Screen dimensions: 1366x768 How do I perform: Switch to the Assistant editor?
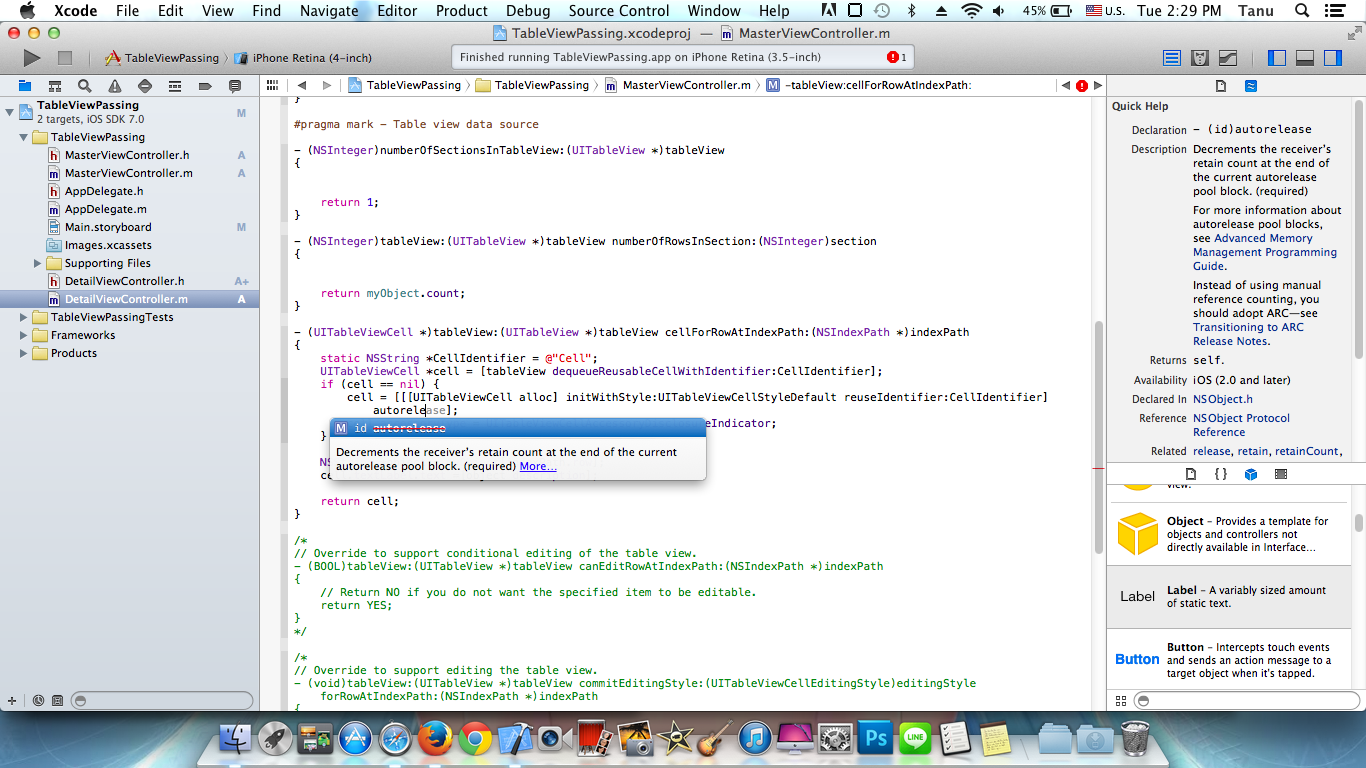(1200, 58)
